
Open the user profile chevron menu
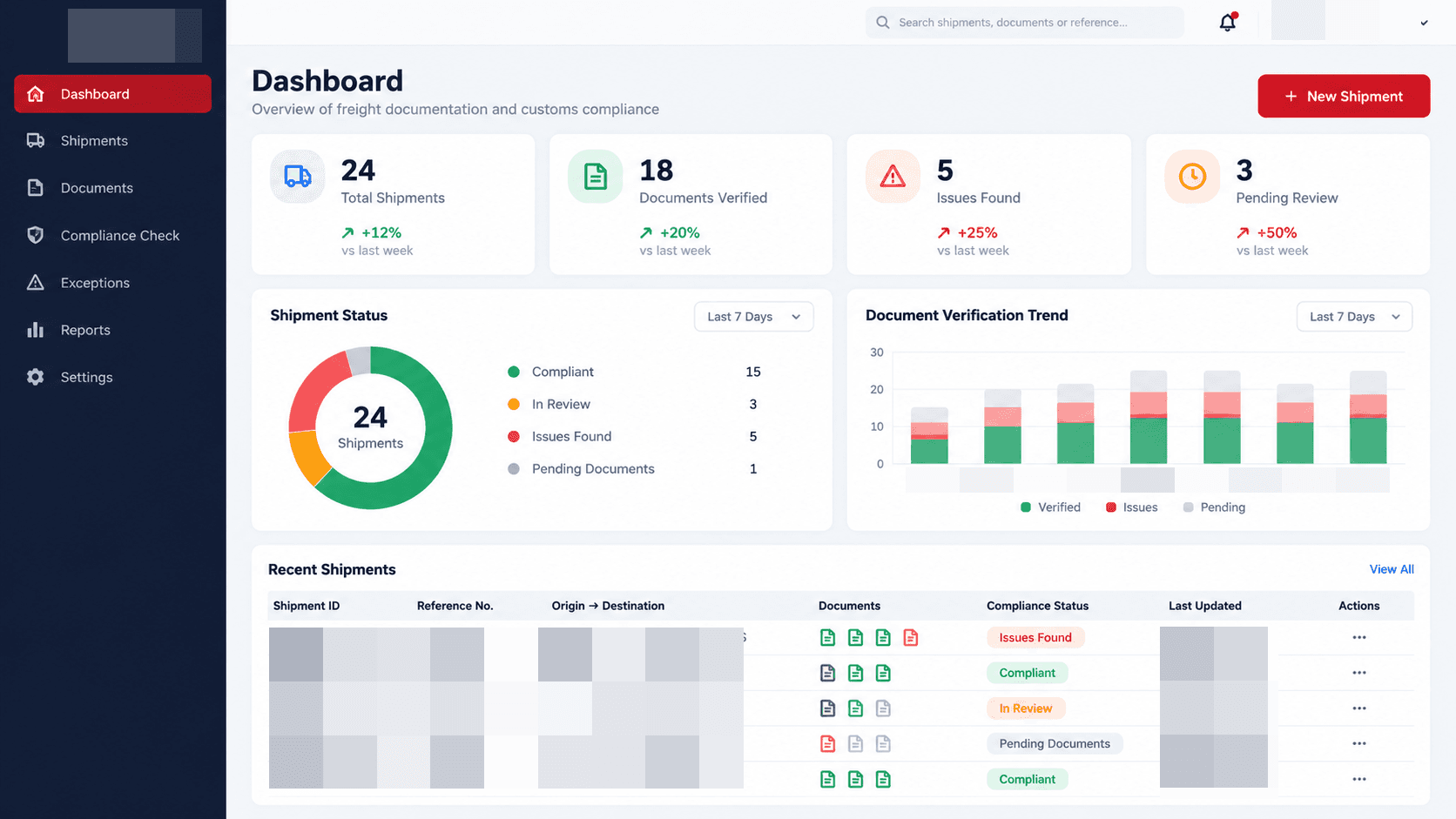[x=1425, y=23]
